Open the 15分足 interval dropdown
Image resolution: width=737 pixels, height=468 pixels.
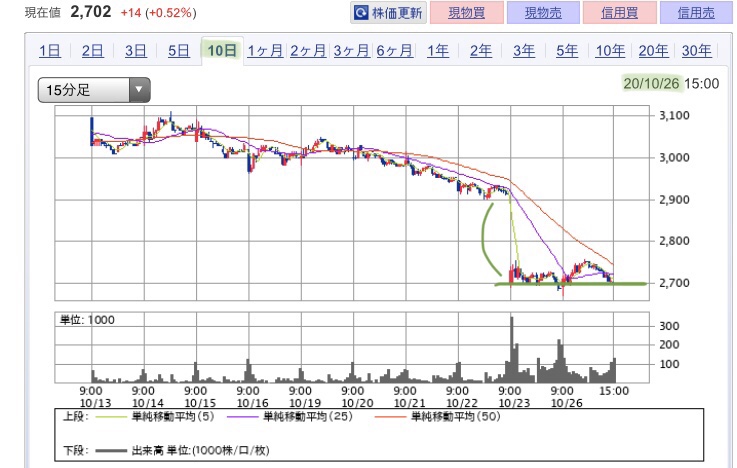94,90
